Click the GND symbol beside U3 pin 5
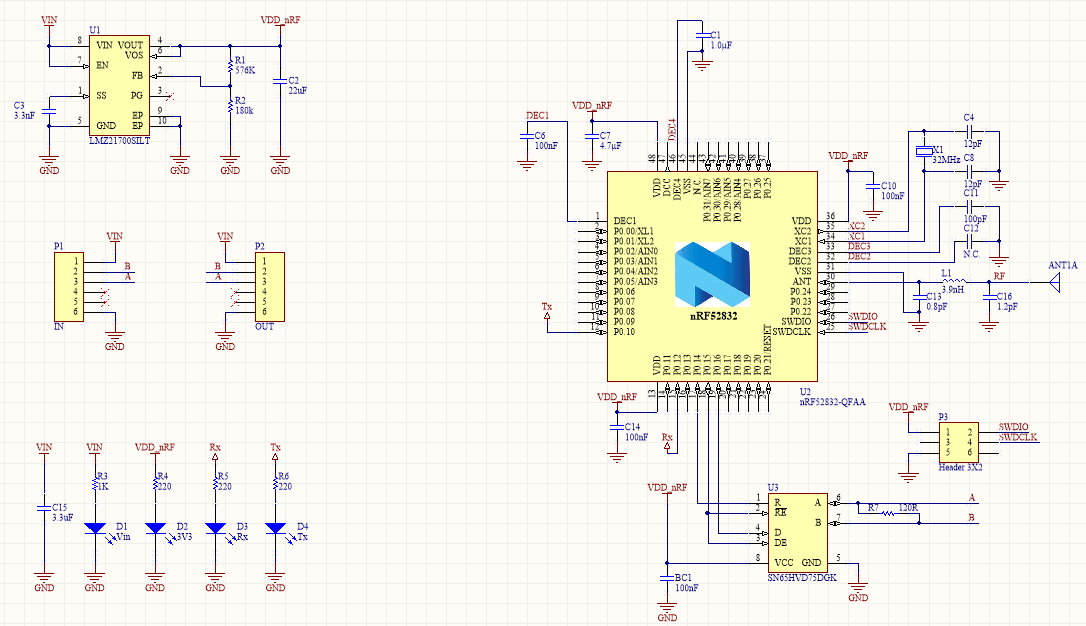The width and height of the screenshot is (1086, 626). 858,587
